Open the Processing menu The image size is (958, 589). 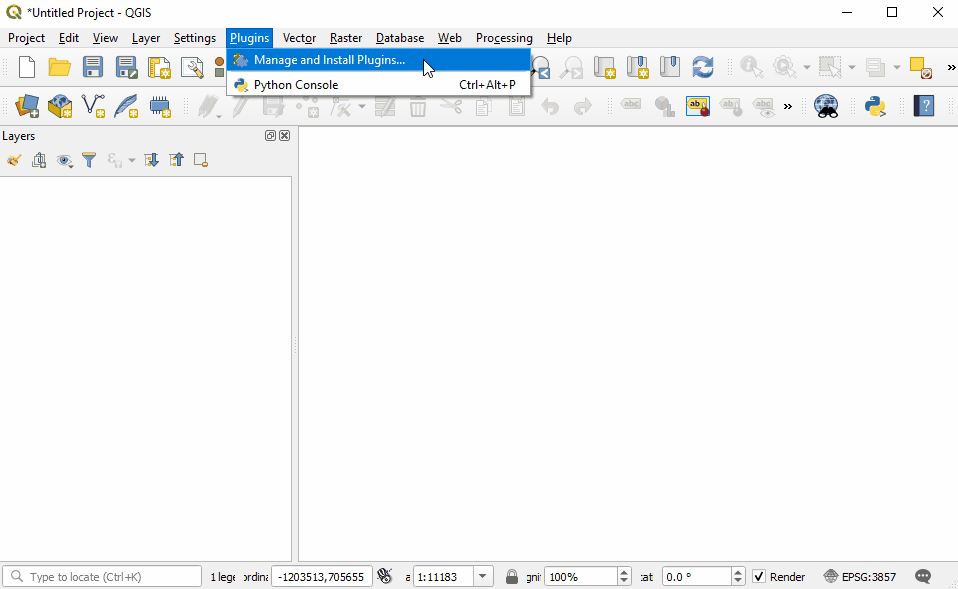(504, 38)
